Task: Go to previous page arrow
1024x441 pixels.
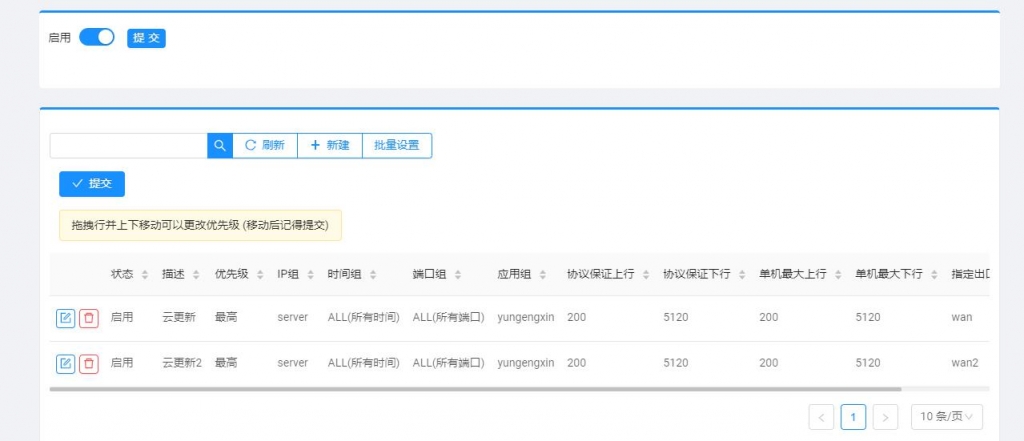Action: click(x=821, y=416)
